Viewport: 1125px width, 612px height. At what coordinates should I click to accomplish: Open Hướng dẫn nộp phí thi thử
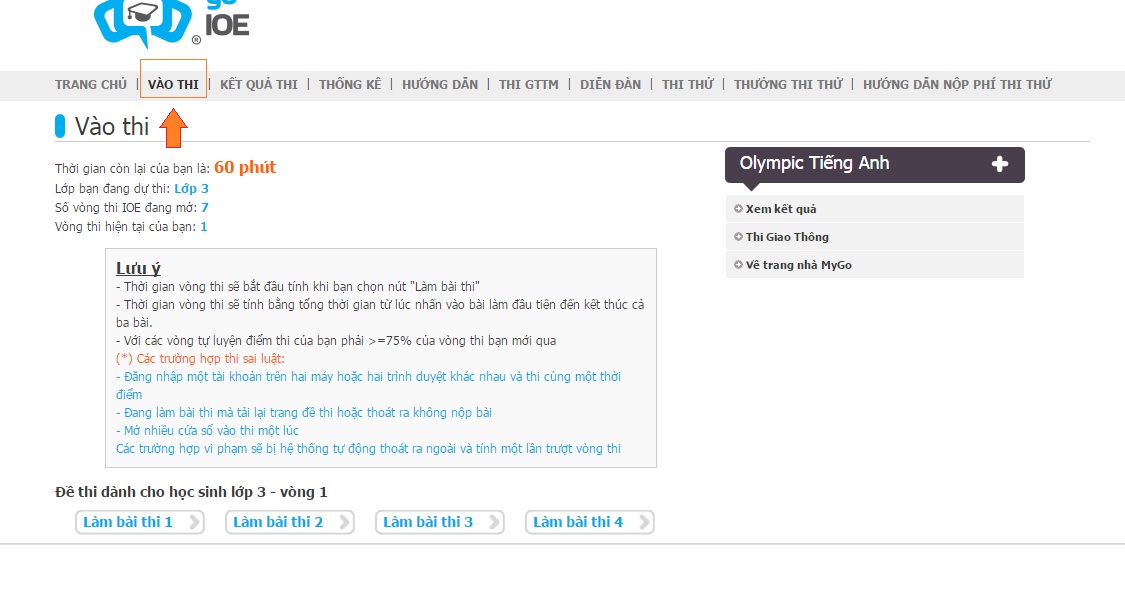coord(957,85)
